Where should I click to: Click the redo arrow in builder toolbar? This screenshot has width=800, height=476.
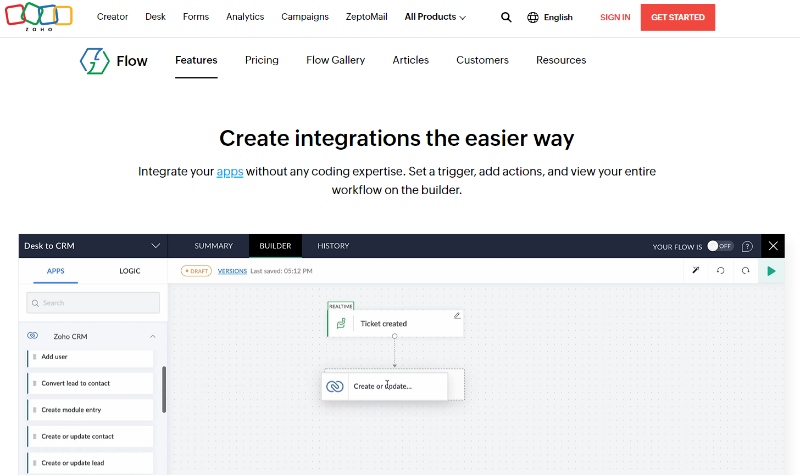coord(745,271)
